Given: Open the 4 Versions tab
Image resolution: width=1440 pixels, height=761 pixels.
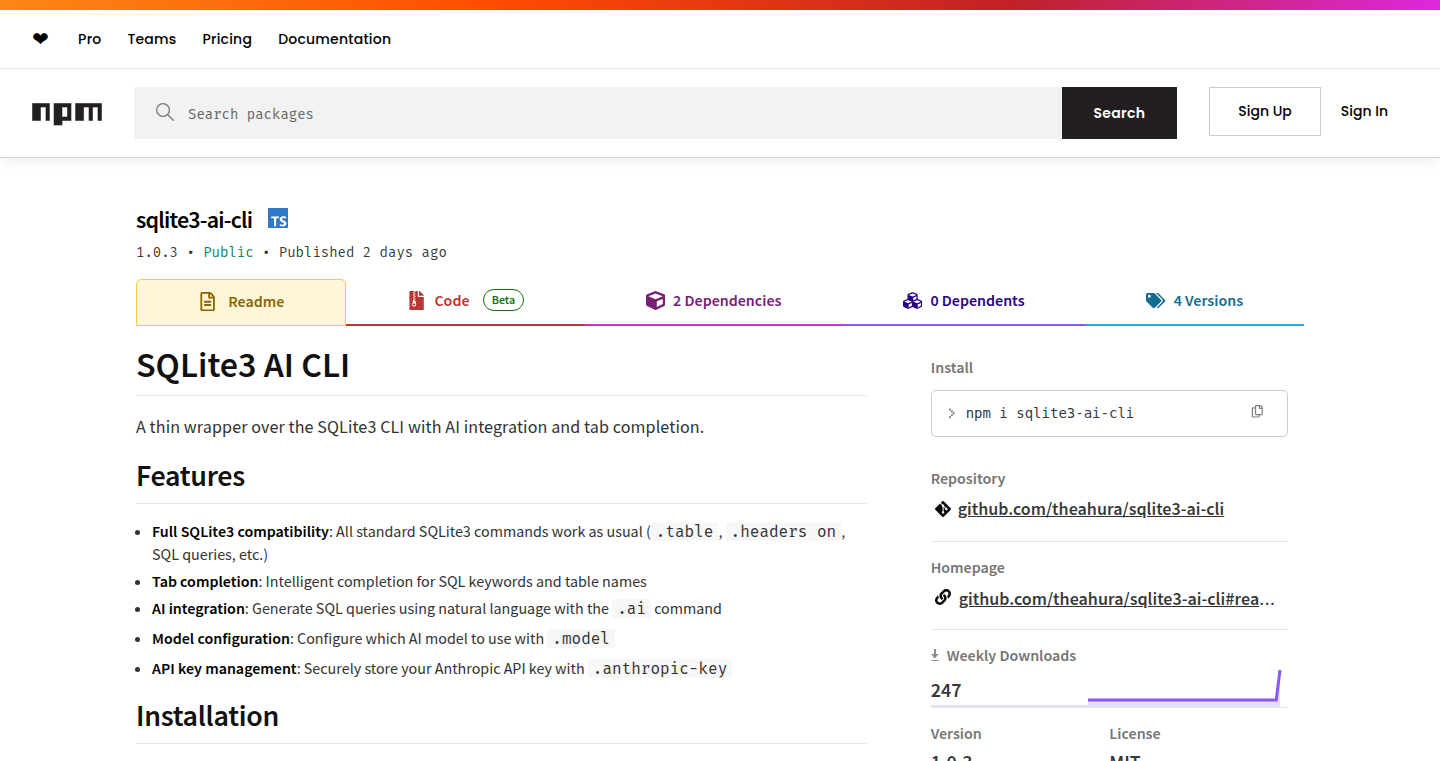Looking at the screenshot, I should pyautogui.click(x=1194, y=301).
